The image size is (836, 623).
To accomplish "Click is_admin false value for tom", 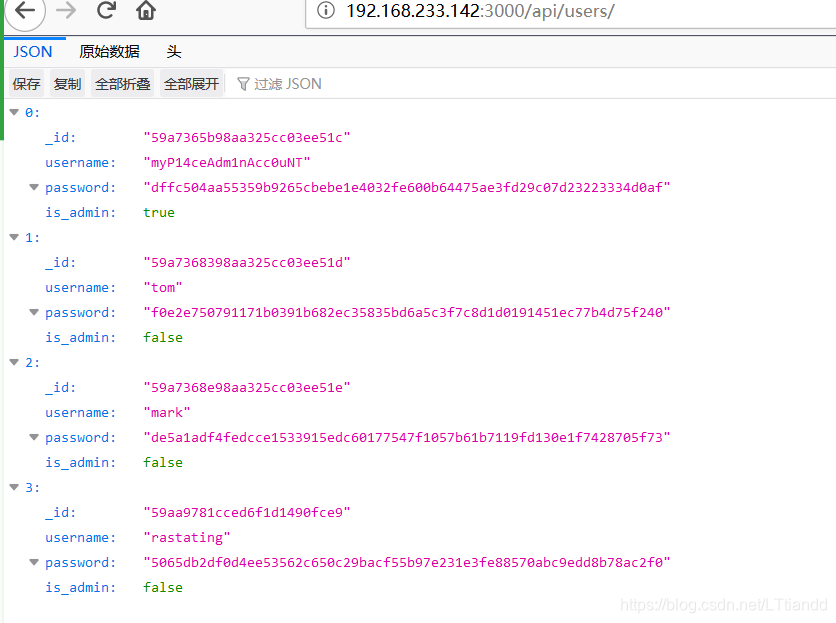I will click(163, 338).
